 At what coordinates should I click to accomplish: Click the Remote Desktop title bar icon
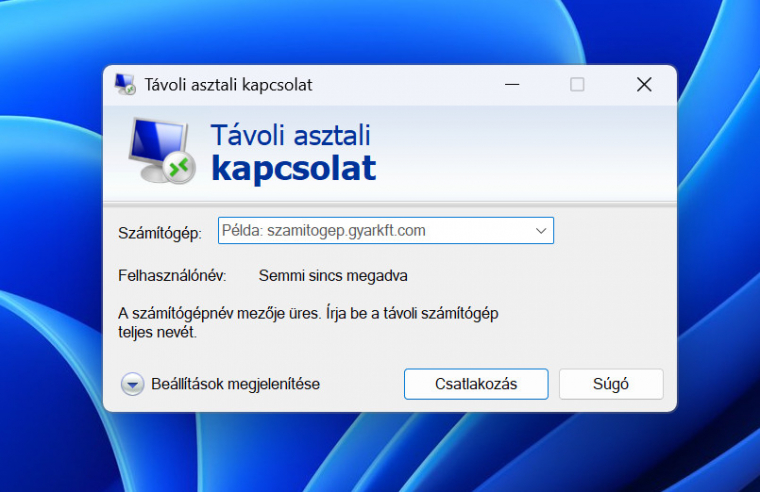tap(125, 85)
